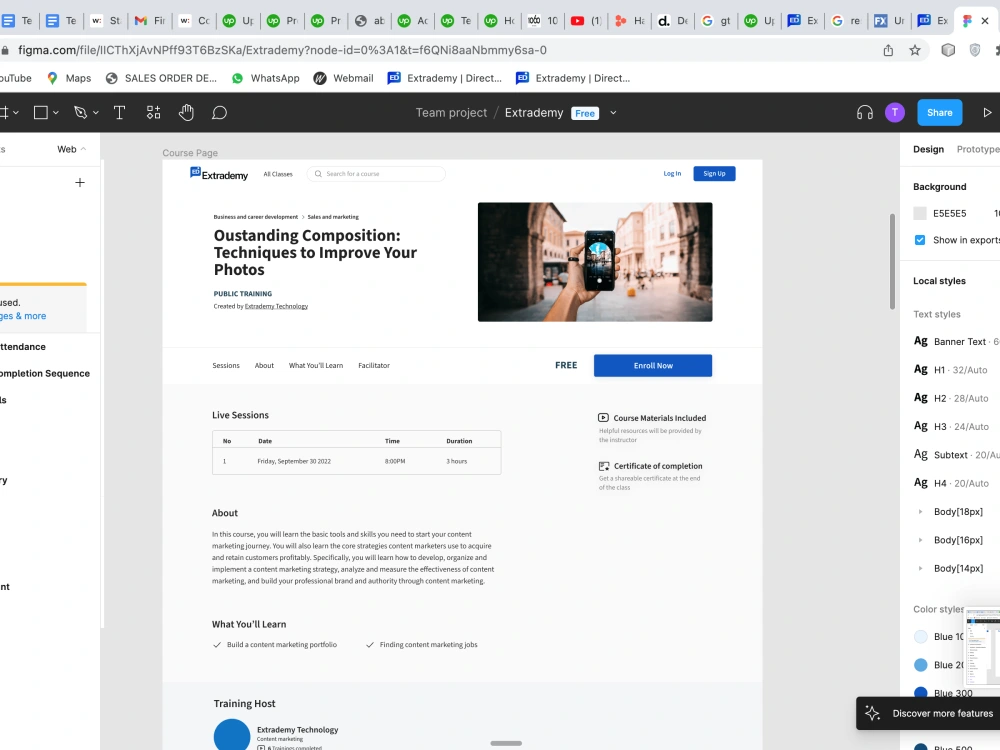Click the Free plan badge

click(585, 113)
